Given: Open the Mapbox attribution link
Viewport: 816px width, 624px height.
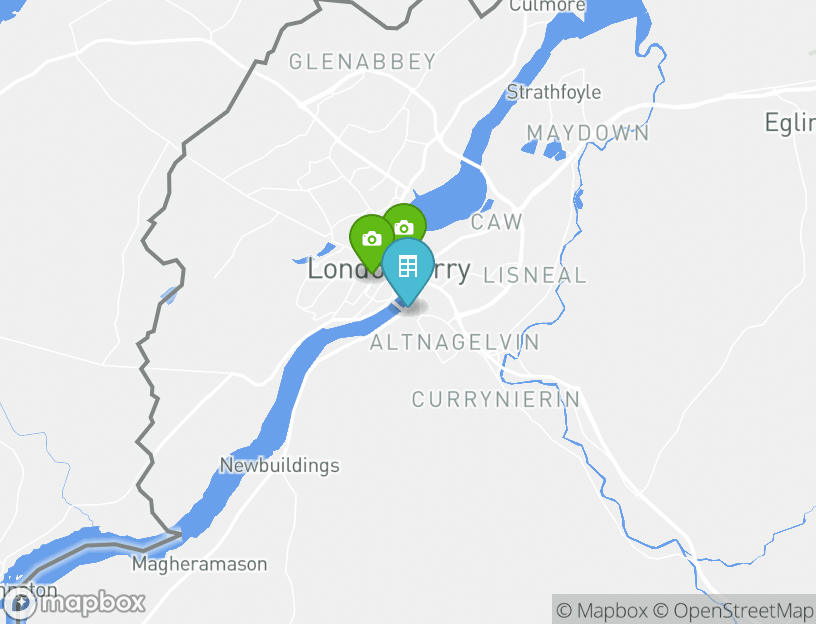Looking at the screenshot, I should point(602,610).
